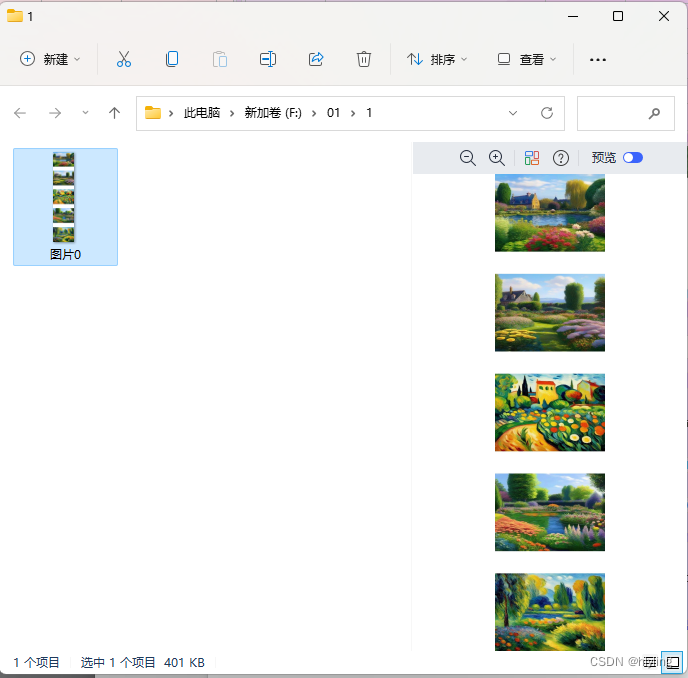Click the search input box
The image size is (688, 678).
pos(626,113)
